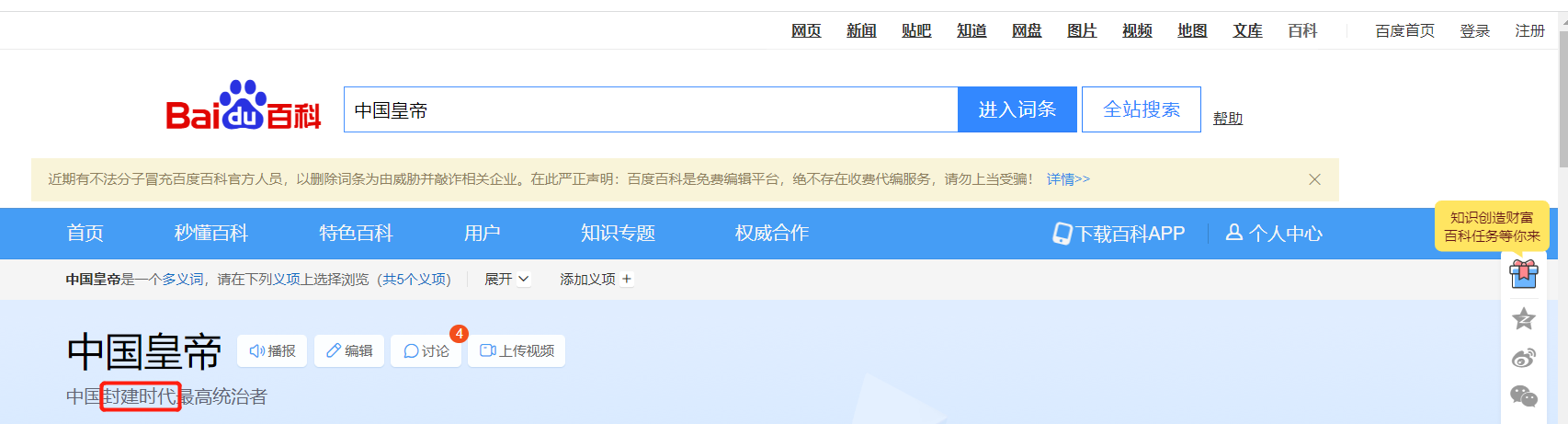Click the star favorite icon in sidebar
The image size is (1568, 424).
click(1523, 318)
